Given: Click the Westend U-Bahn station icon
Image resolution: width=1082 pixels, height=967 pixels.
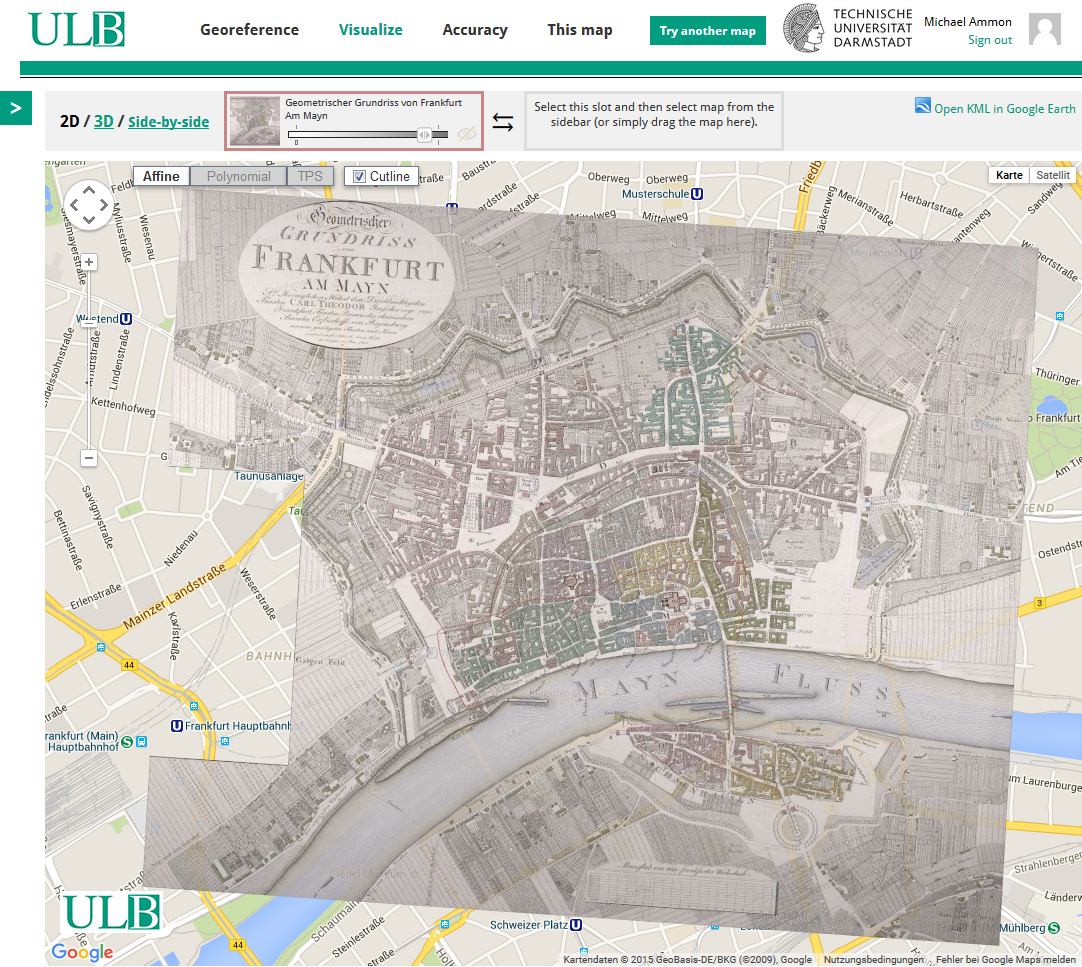Looking at the screenshot, I should click(x=126, y=319).
